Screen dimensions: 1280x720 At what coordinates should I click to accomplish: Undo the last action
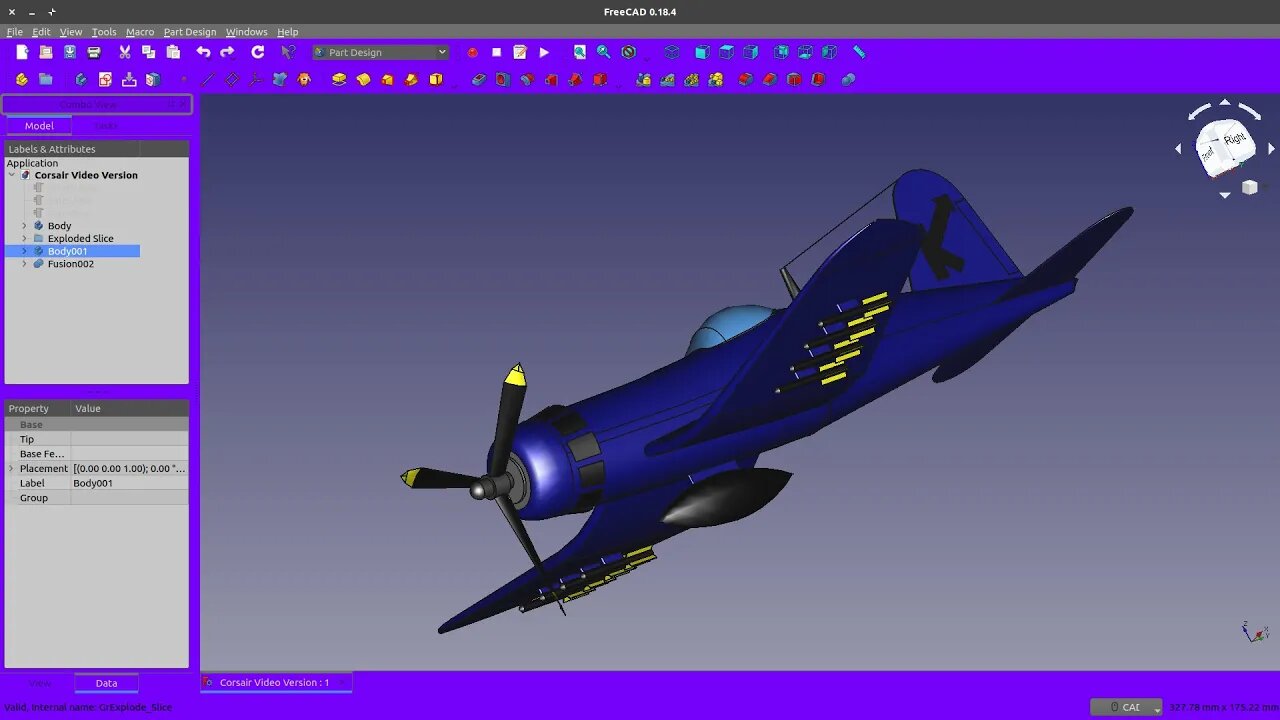point(204,52)
